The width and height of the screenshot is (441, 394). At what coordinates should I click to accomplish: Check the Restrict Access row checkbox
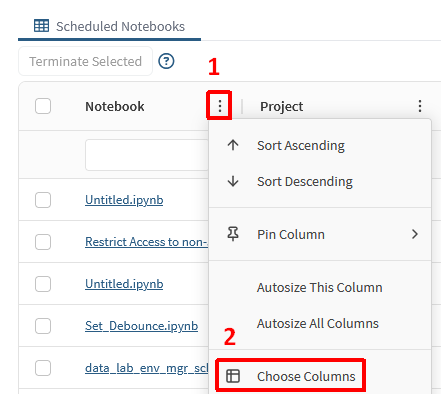coord(43,242)
